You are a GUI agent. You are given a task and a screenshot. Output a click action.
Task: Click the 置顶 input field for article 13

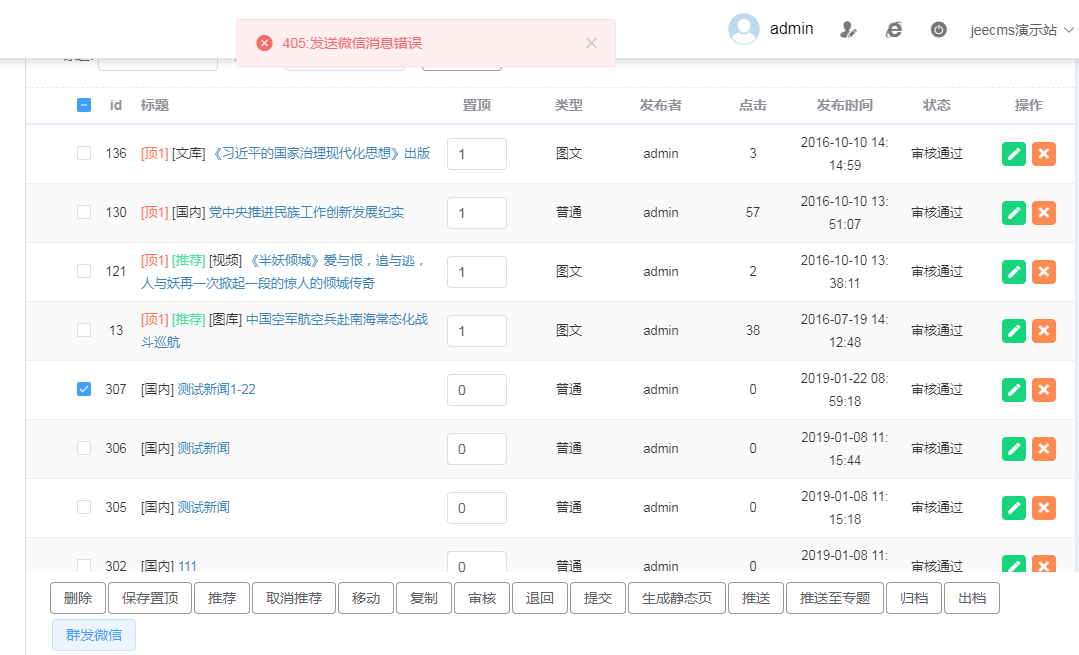[x=476, y=330]
